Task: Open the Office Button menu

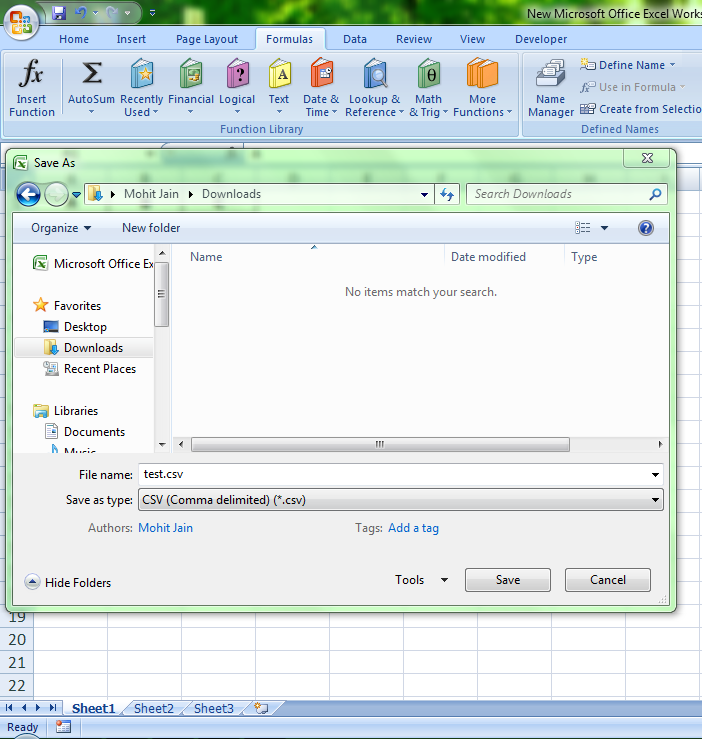Action: (x=21, y=23)
